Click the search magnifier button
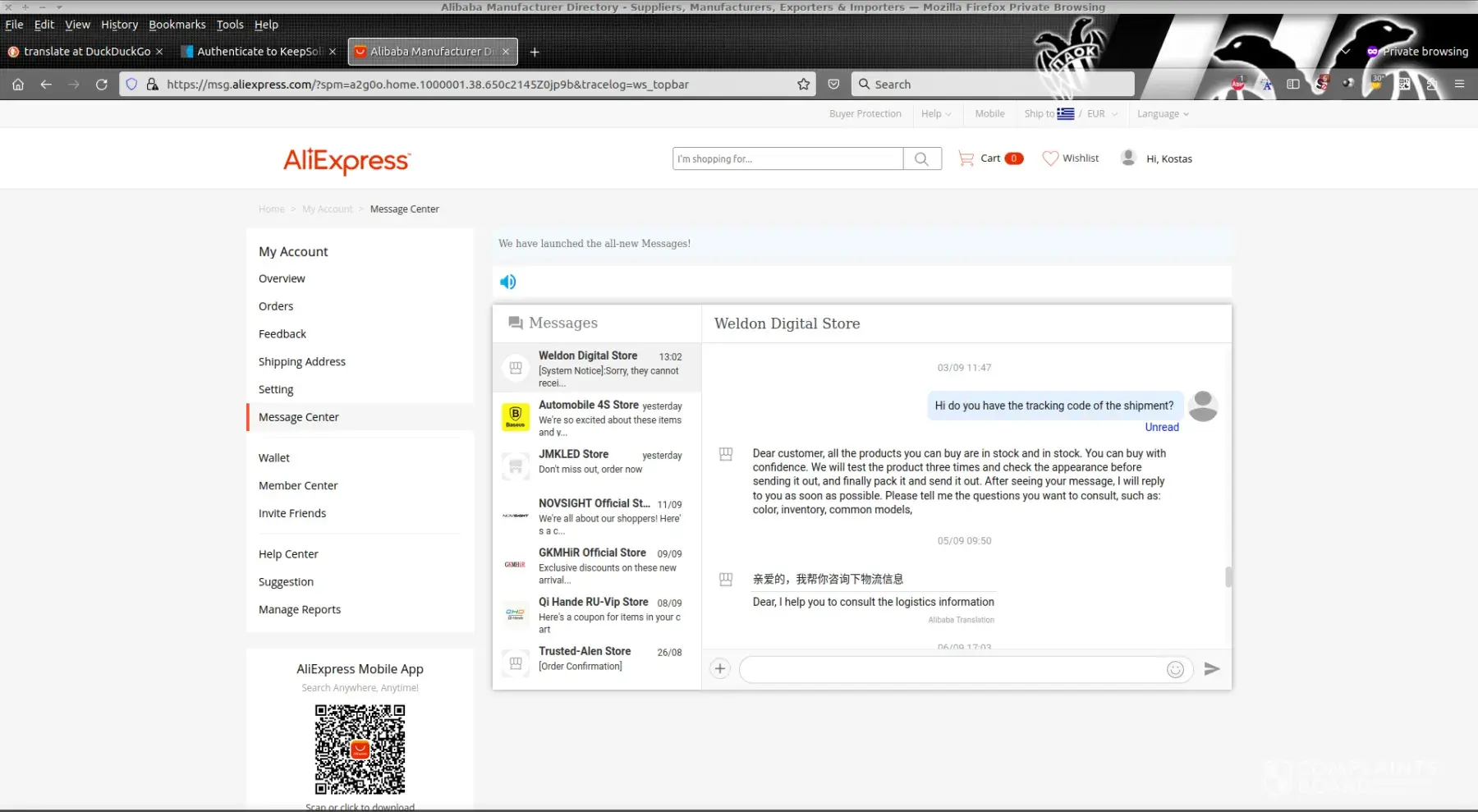The width and height of the screenshot is (1478, 812). [x=922, y=159]
